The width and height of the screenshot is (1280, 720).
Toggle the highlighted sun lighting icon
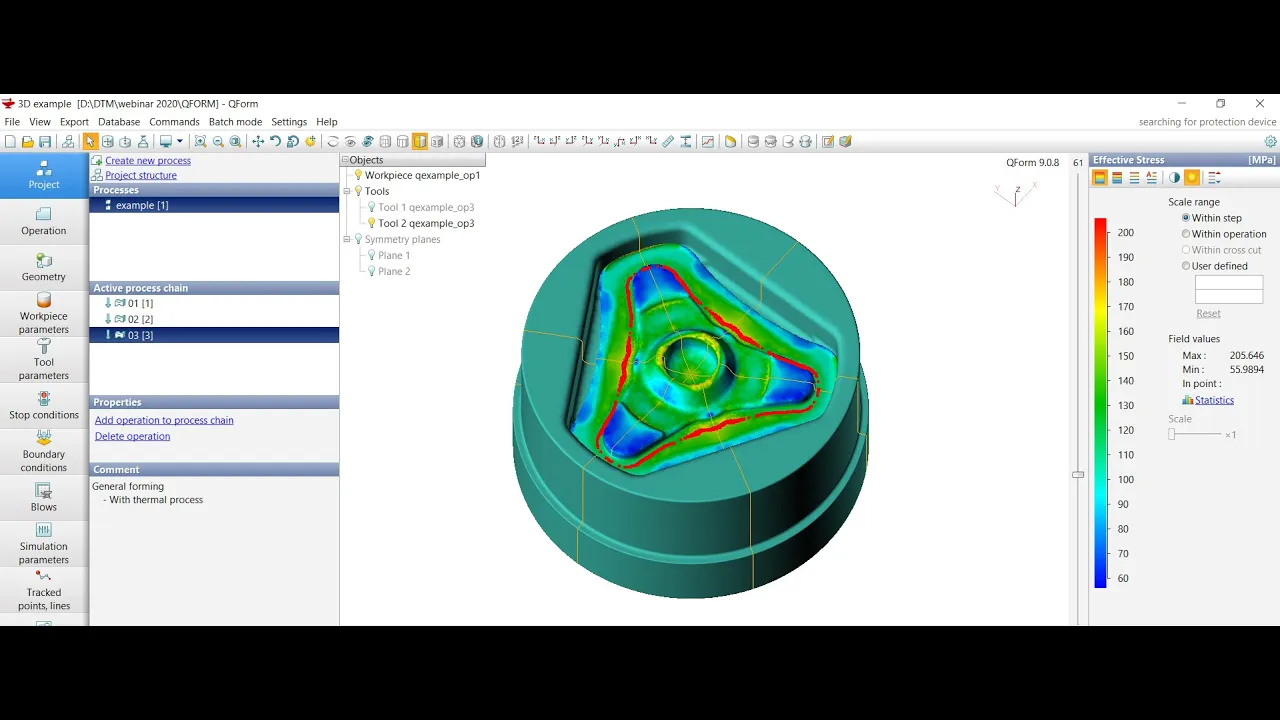tap(1192, 178)
